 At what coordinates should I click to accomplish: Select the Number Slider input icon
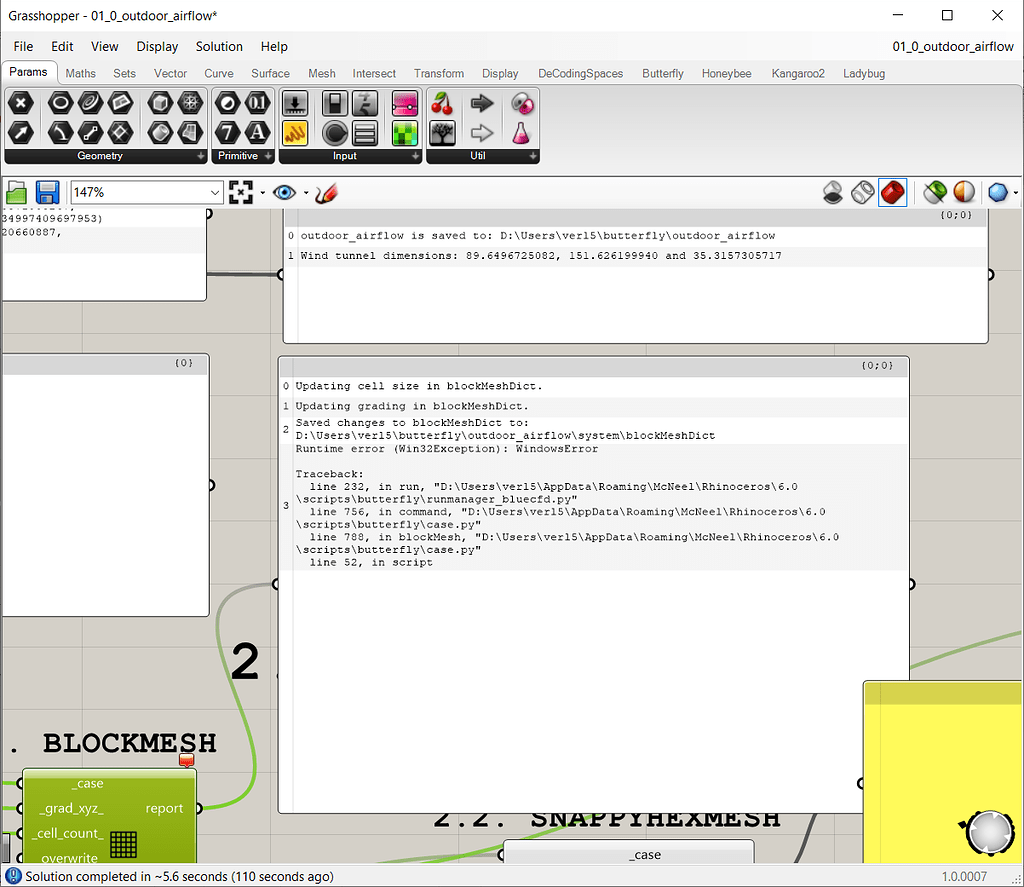pyautogui.click(x=295, y=103)
